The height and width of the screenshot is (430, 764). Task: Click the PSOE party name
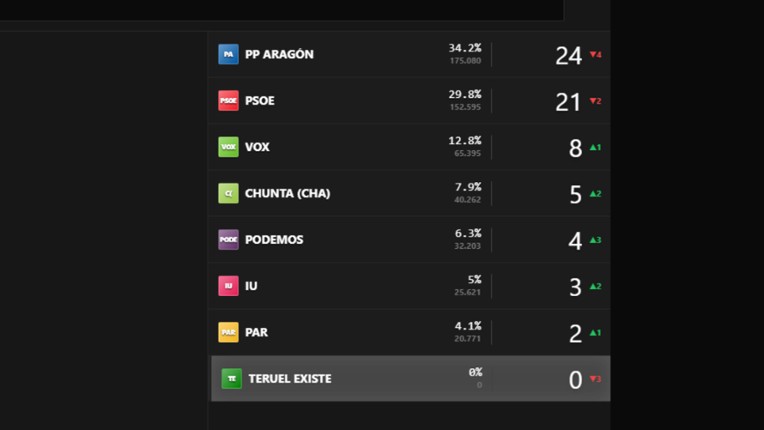(259, 100)
